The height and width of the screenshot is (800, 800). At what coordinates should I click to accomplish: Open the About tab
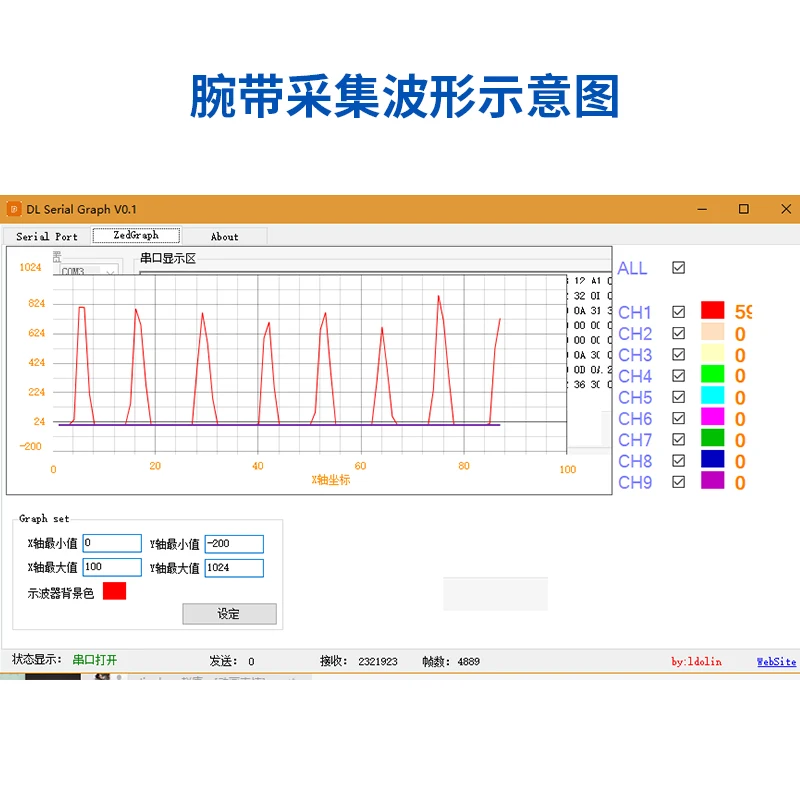tap(224, 237)
